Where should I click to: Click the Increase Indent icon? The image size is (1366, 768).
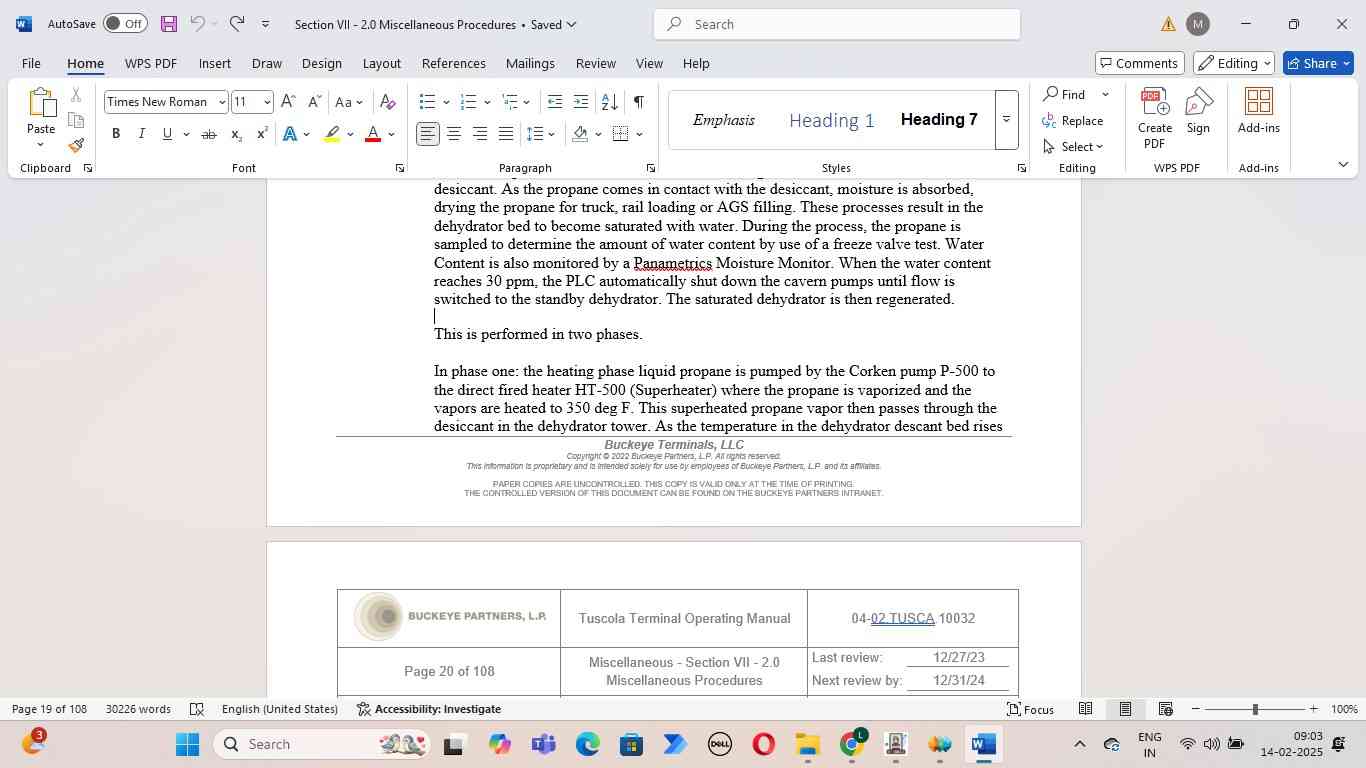tap(580, 102)
